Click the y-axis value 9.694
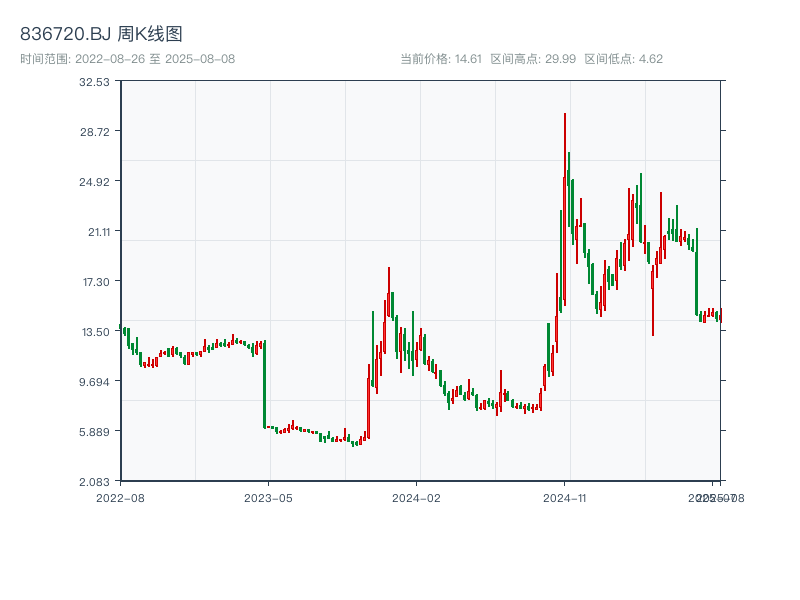 pyautogui.click(x=94, y=382)
